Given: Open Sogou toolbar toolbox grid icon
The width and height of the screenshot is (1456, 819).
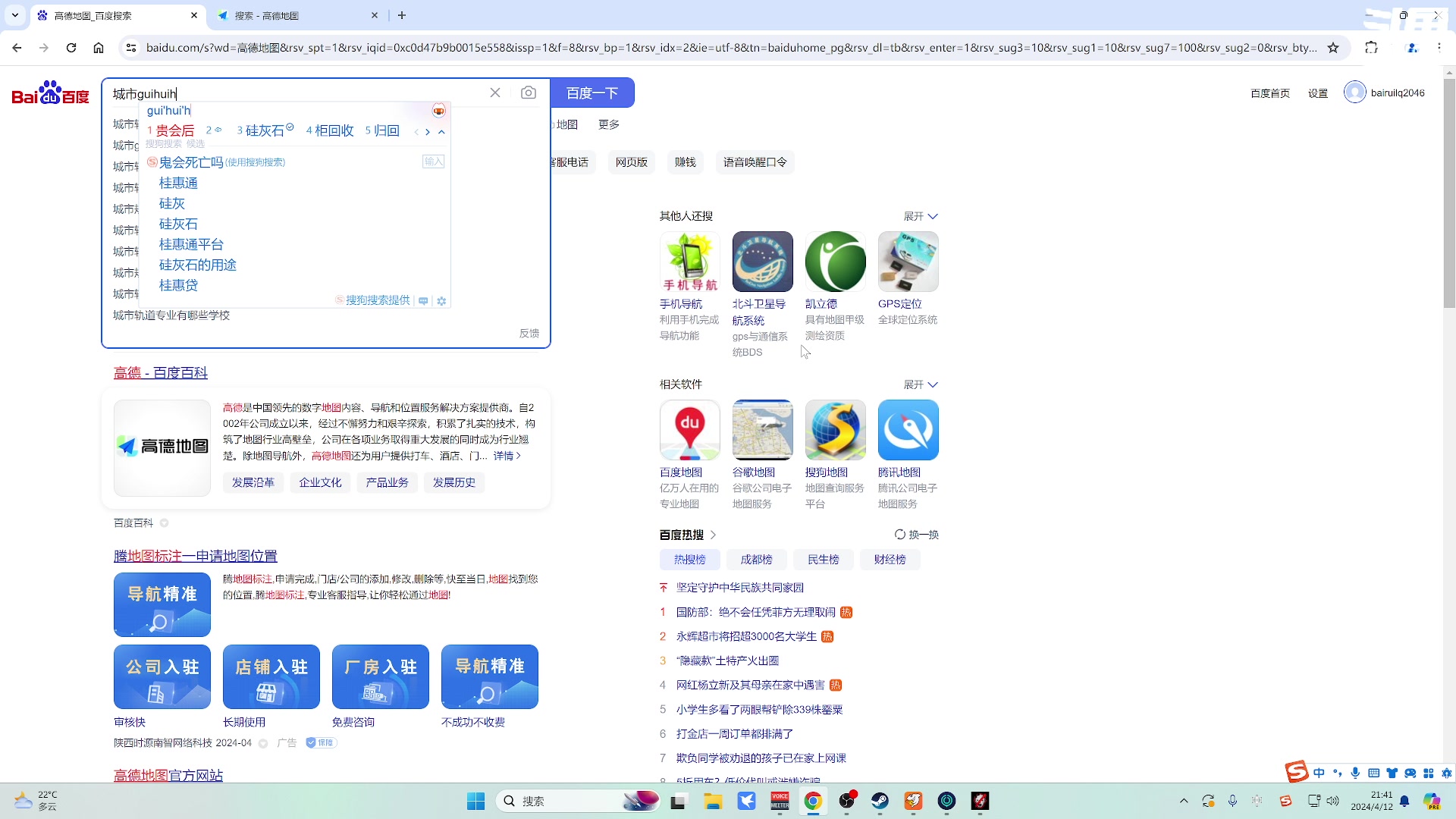Looking at the screenshot, I should [1429, 773].
